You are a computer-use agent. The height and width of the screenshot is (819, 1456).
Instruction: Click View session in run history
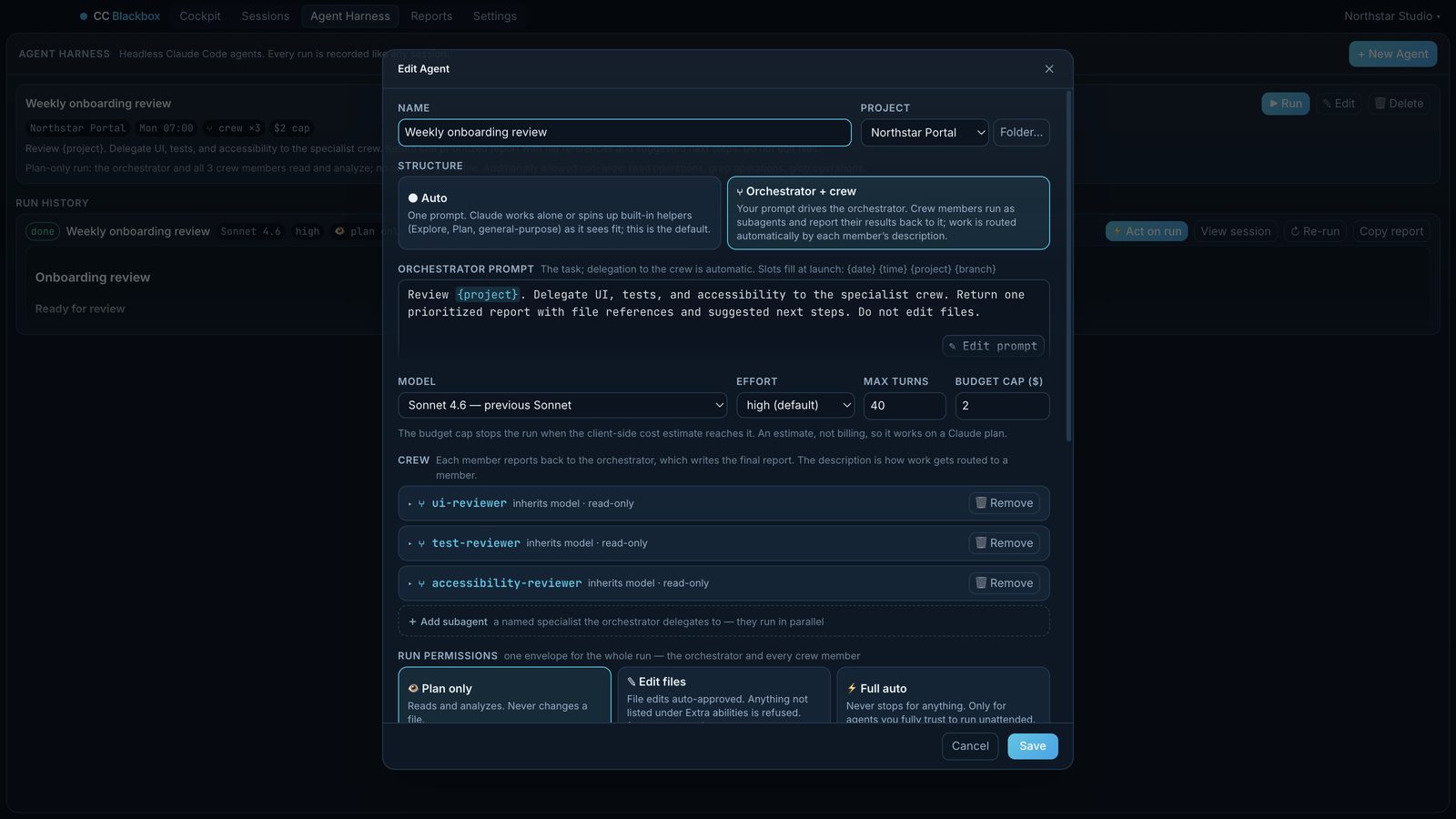tap(1236, 231)
